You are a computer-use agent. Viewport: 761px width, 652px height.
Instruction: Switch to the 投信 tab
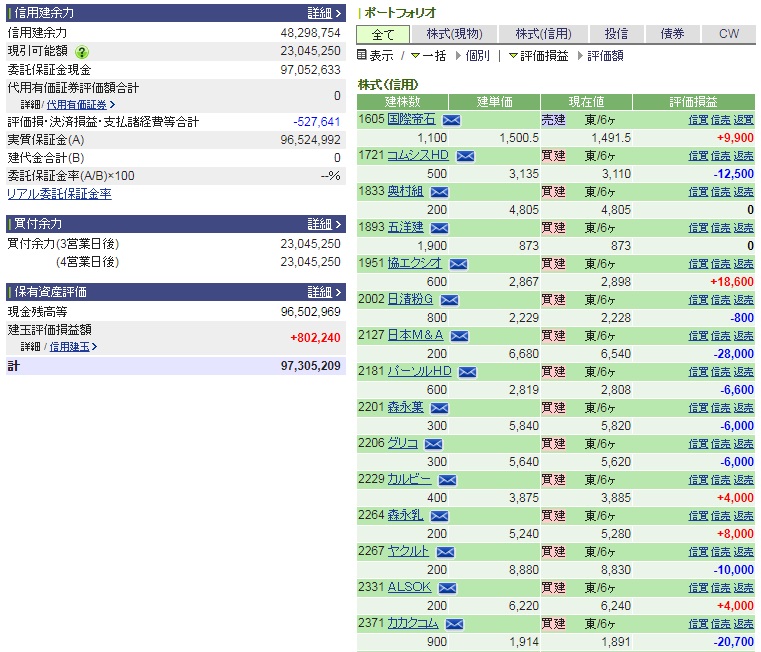click(616, 34)
